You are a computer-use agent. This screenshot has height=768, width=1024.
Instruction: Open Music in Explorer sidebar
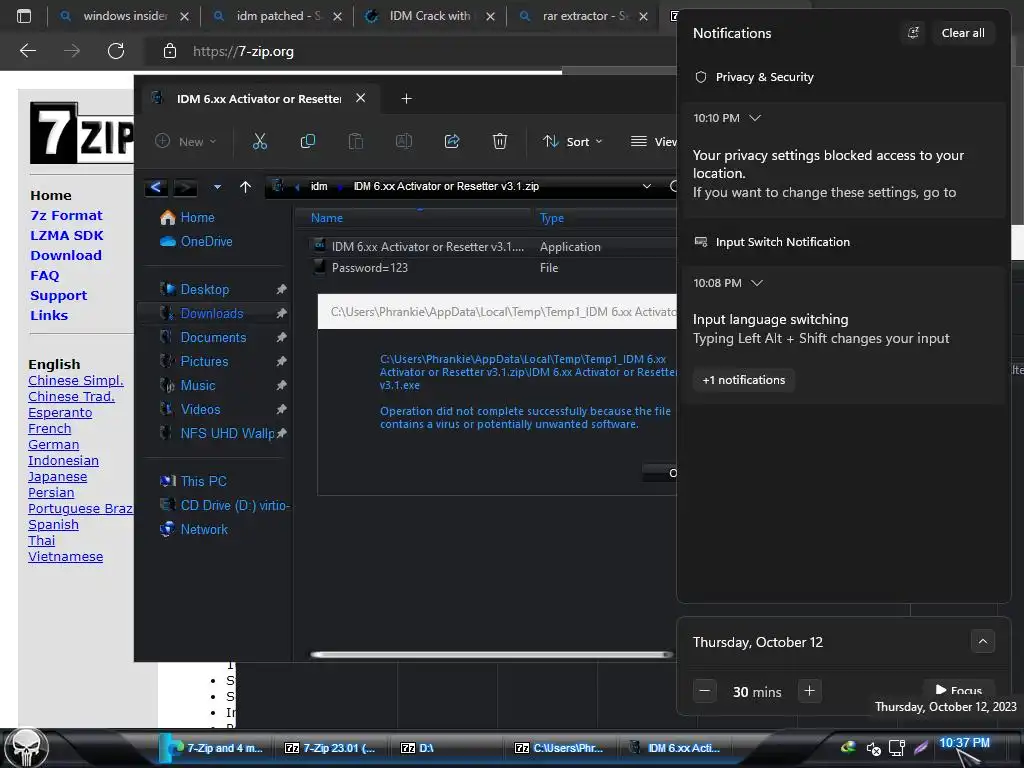click(197, 385)
